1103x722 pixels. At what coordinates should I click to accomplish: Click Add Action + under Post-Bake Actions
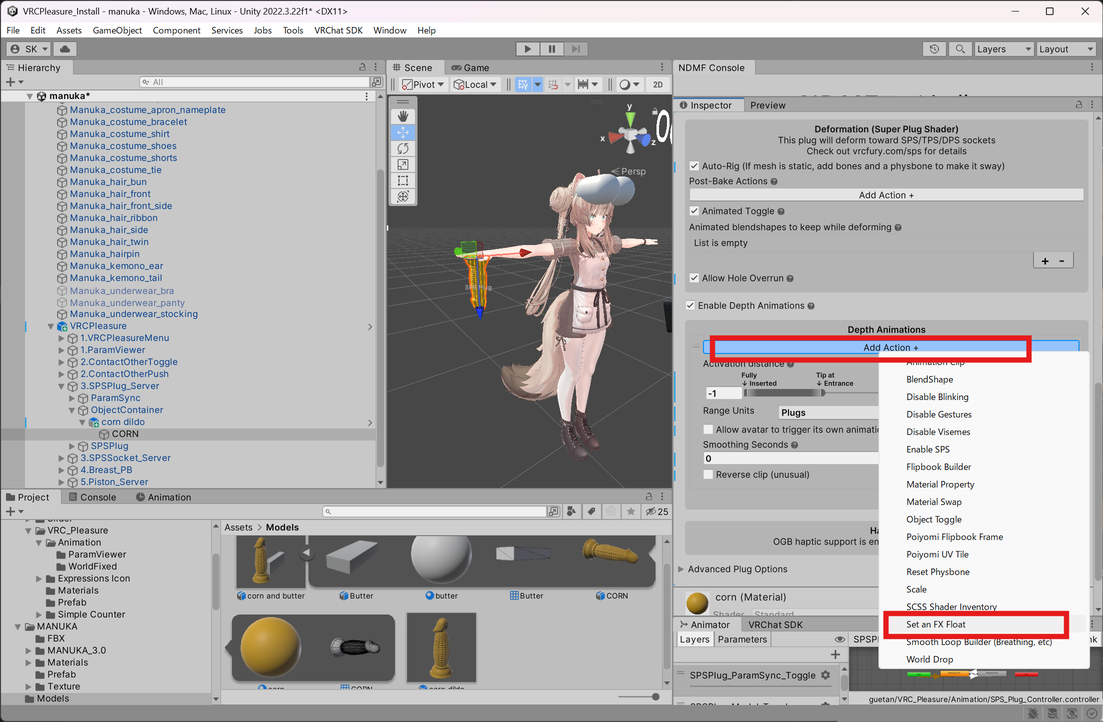click(886, 195)
